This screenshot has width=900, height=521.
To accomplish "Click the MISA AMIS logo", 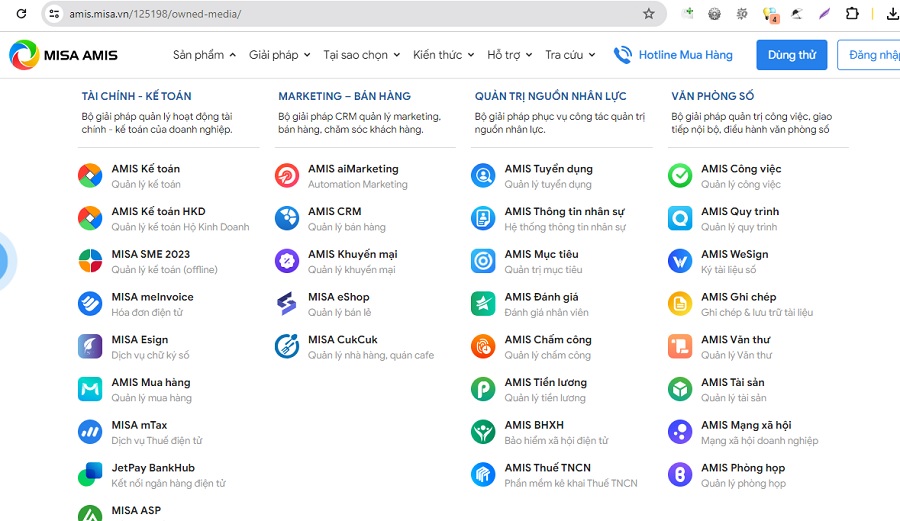I will 63,55.
